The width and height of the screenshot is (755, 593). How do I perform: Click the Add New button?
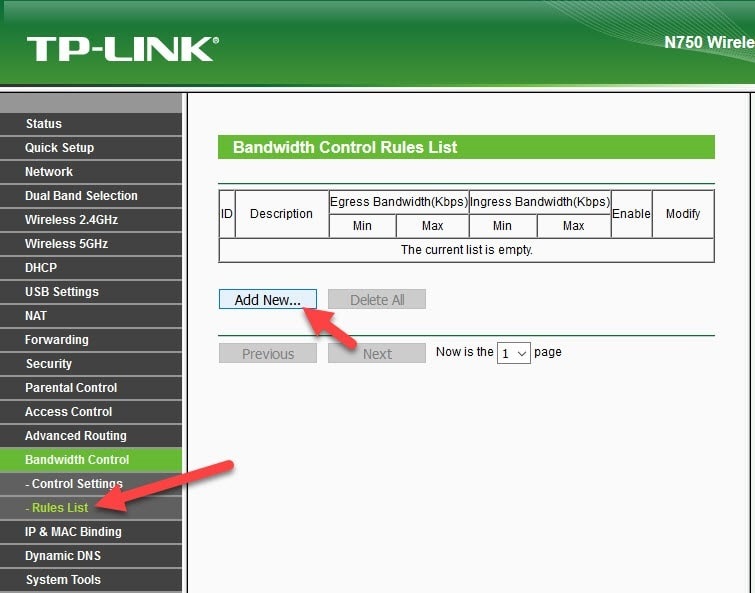click(267, 299)
